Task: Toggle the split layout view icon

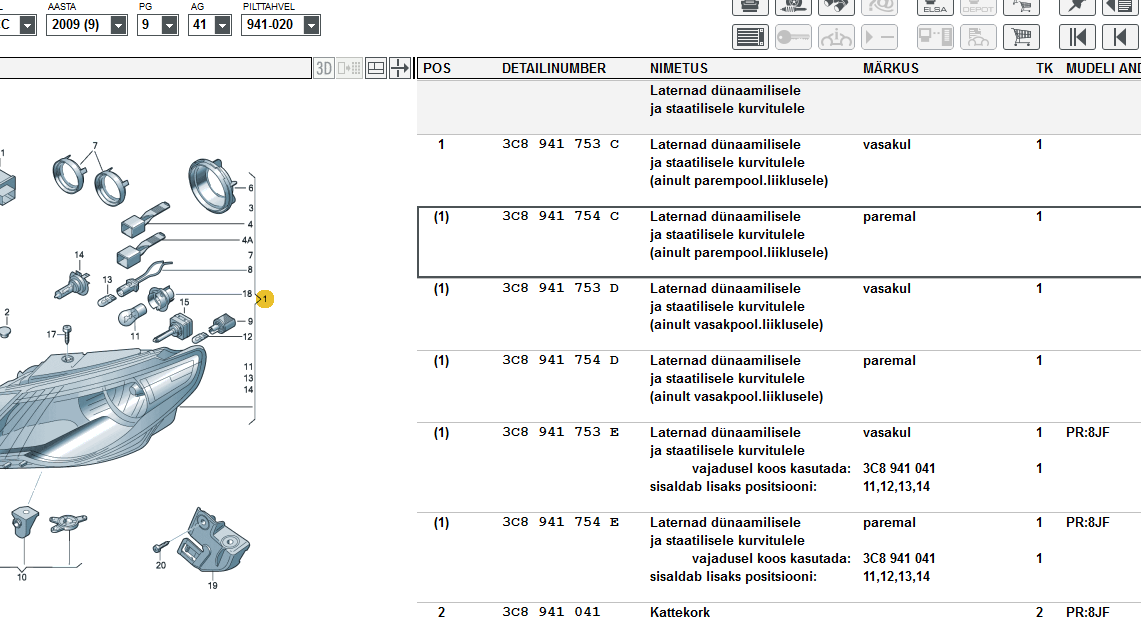Action: (376, 68)
